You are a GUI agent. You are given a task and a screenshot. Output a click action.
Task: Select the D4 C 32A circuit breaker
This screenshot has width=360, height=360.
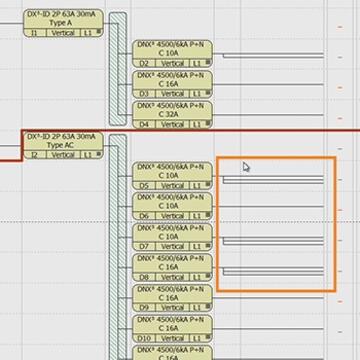click(x=173, y=115)
